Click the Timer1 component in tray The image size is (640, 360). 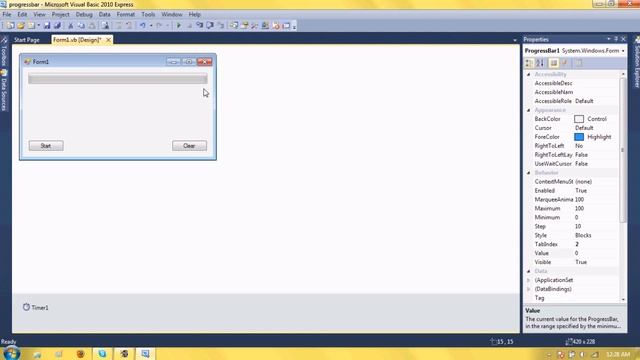(36, 307)
